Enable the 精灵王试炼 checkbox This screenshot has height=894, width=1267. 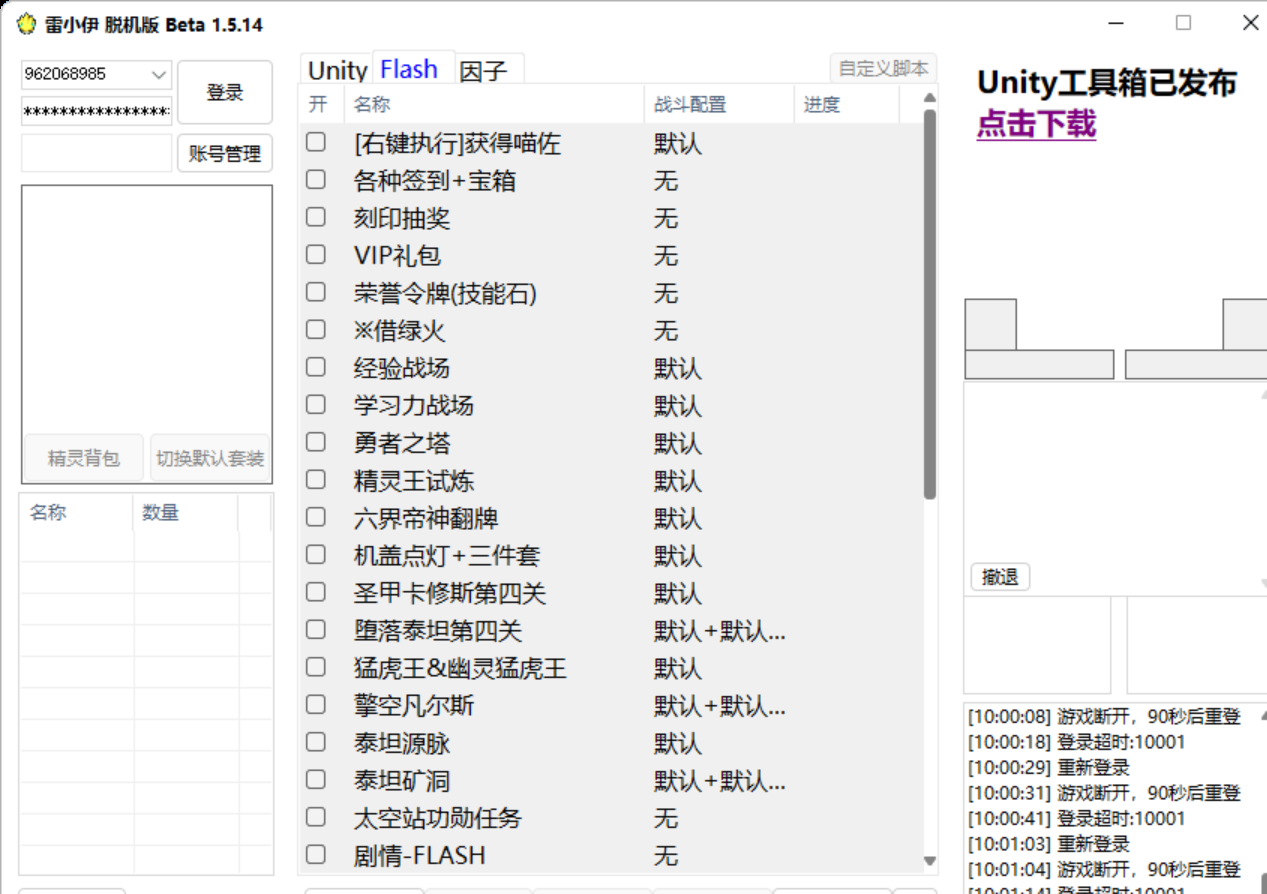pyautogui.click(x=316, y=480)
